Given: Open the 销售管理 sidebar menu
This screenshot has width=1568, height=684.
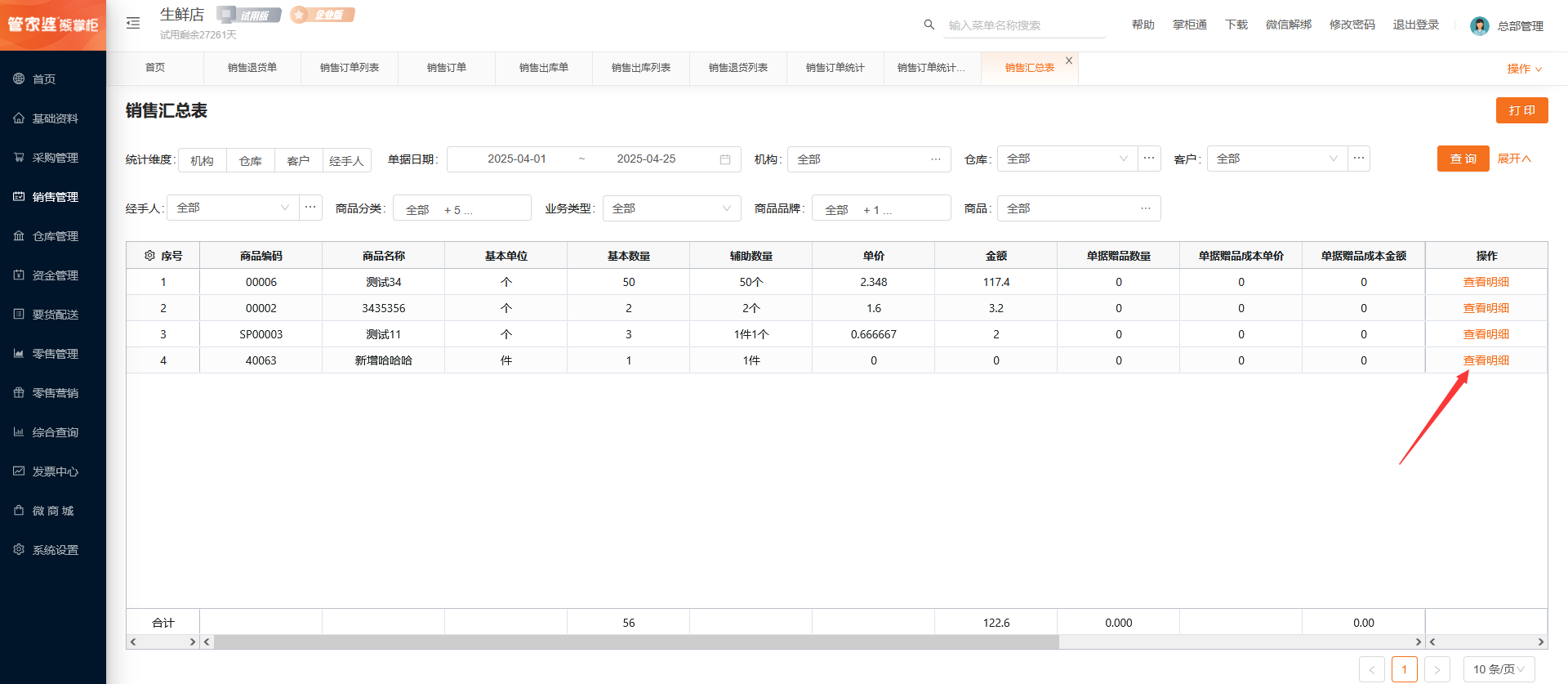Looking at the screenshot, I should point(53,196).
